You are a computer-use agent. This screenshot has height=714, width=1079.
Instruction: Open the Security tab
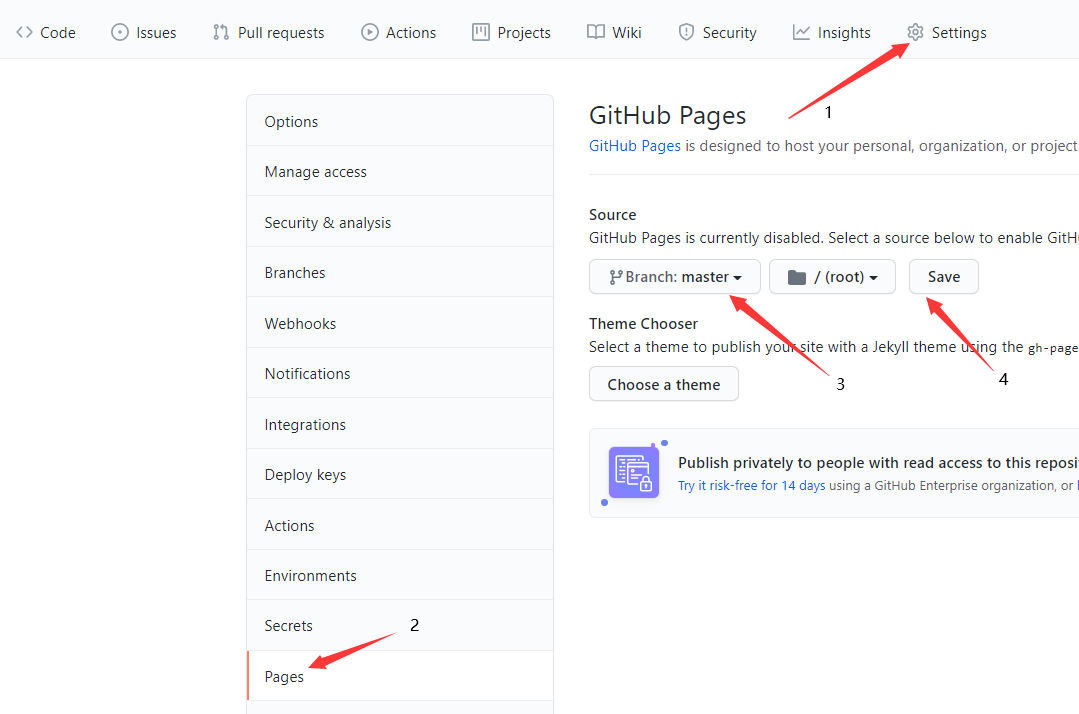(717, 32)
